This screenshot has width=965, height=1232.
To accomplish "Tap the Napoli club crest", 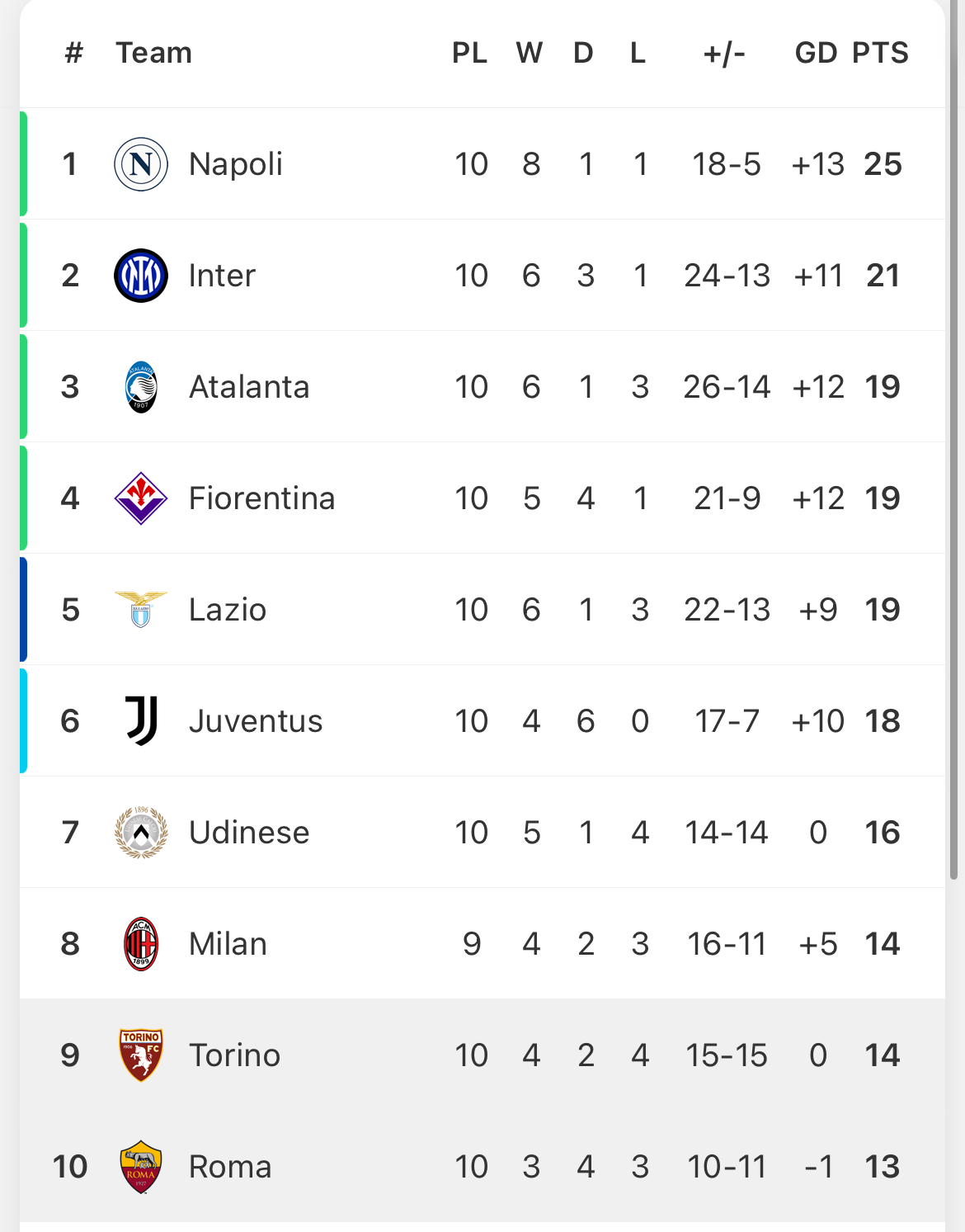I will [141, 164].
